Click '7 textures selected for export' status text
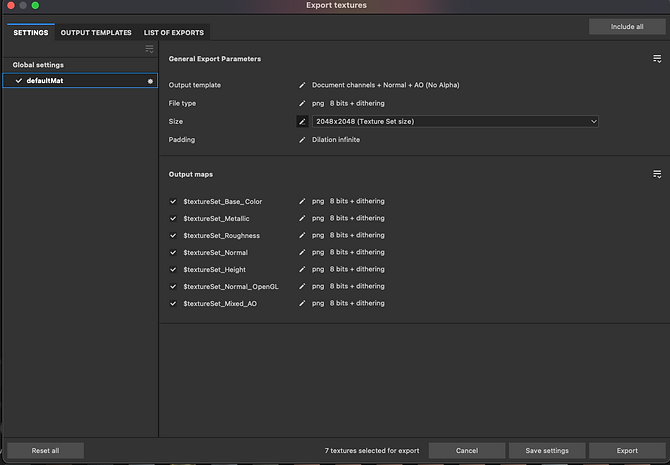This screenshot has width=670, height=465. pos(372,450)
